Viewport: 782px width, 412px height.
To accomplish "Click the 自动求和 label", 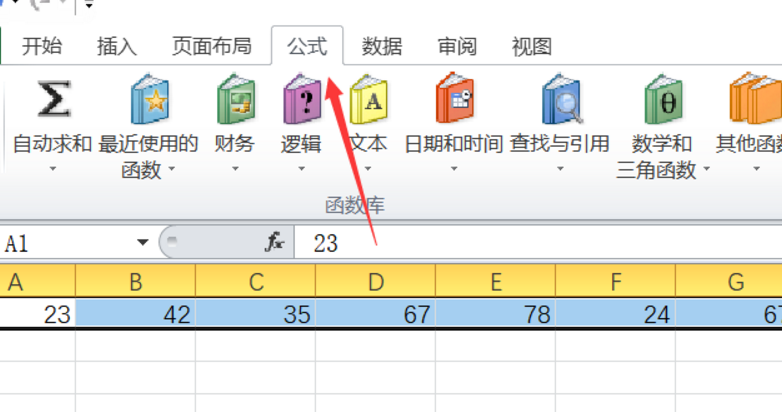I will click(52, 144).
